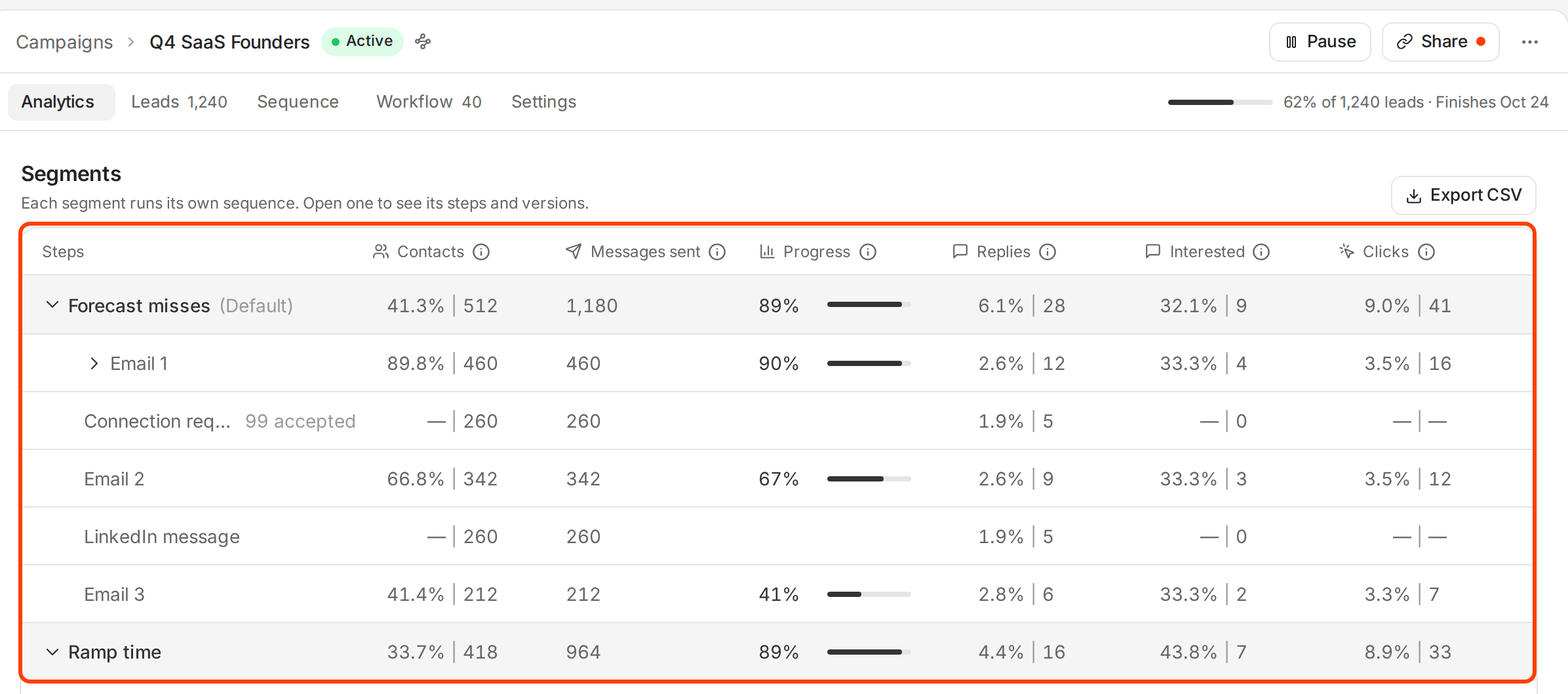Click the Messages sent paper plane icon
The width and height of the screenshot is (1568, 694).
tap(574, 252)
